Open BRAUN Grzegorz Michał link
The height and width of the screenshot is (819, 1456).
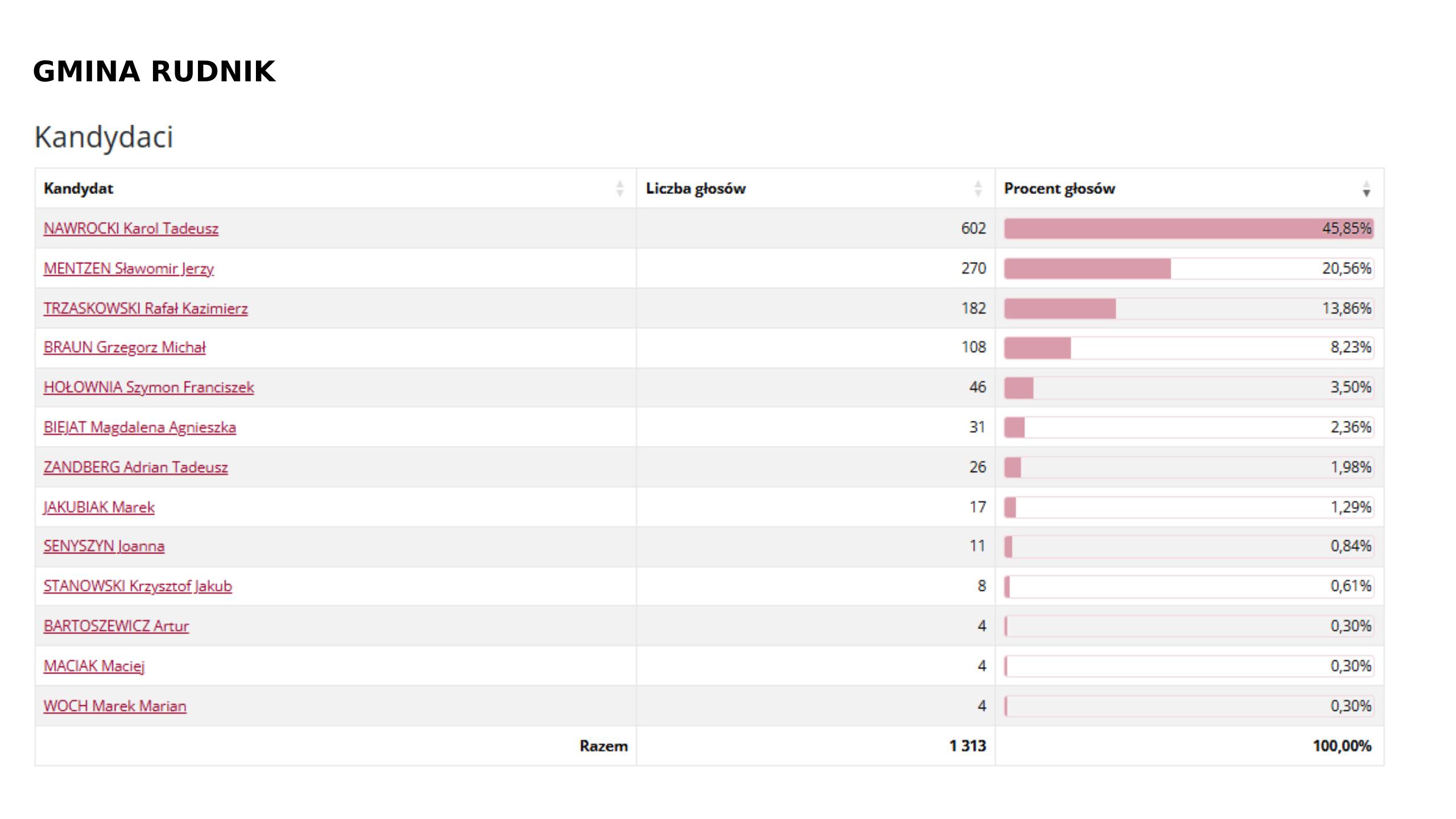click(x=125, y=348)
